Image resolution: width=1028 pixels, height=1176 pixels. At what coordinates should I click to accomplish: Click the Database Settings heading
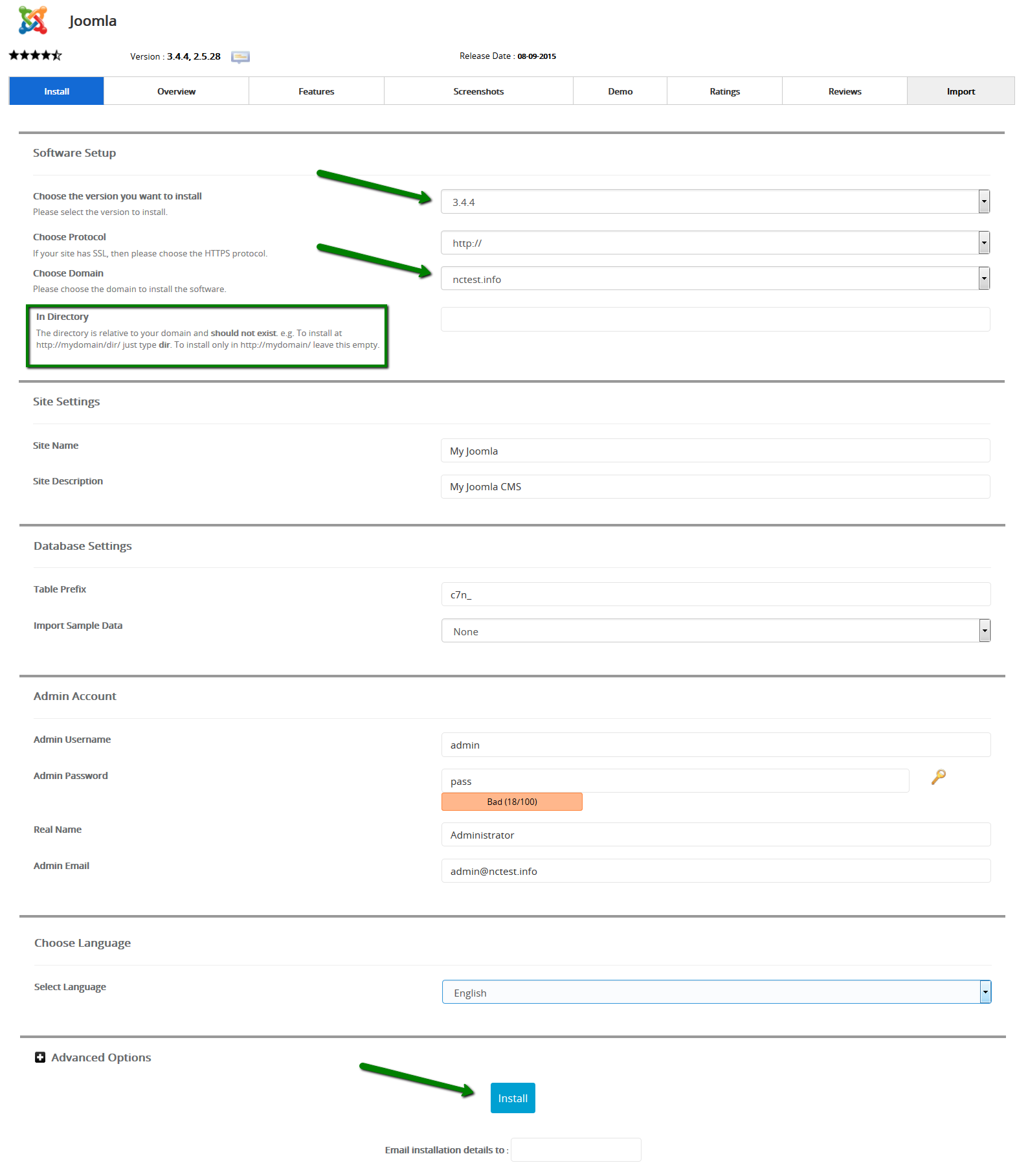tap(83, 546)
